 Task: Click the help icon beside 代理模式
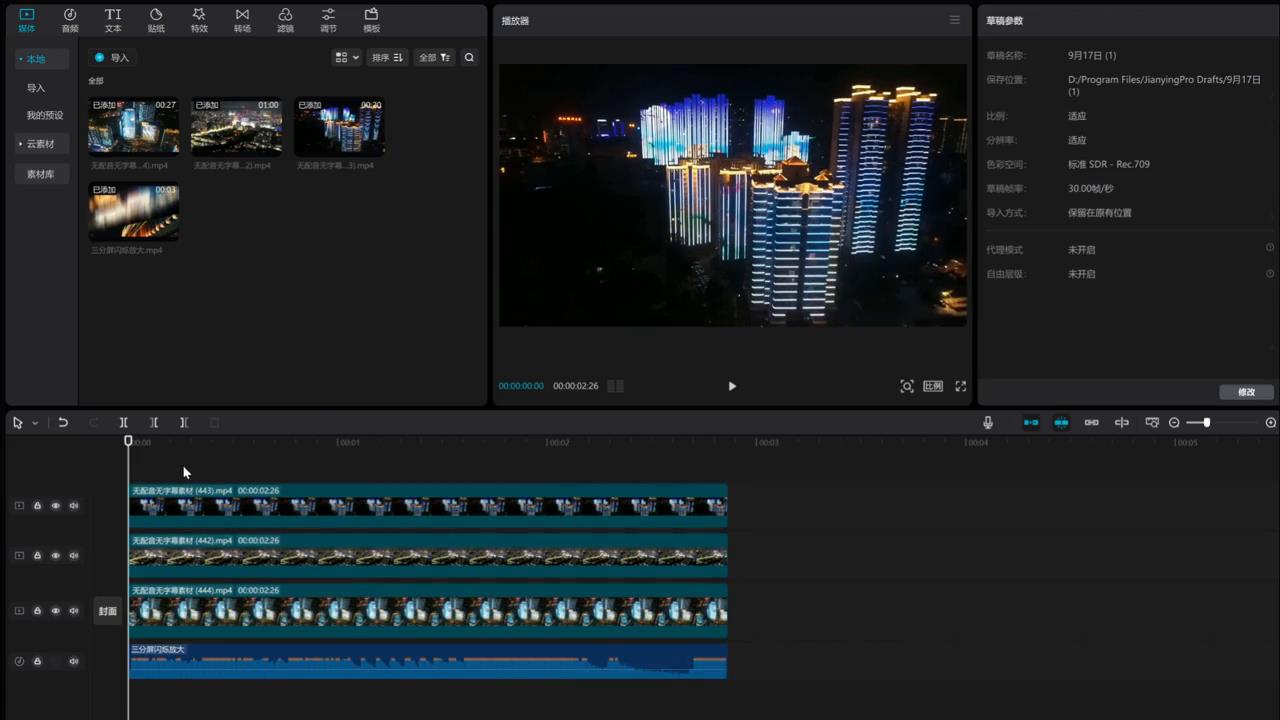pyautogui.click(x=1270, y=248)
